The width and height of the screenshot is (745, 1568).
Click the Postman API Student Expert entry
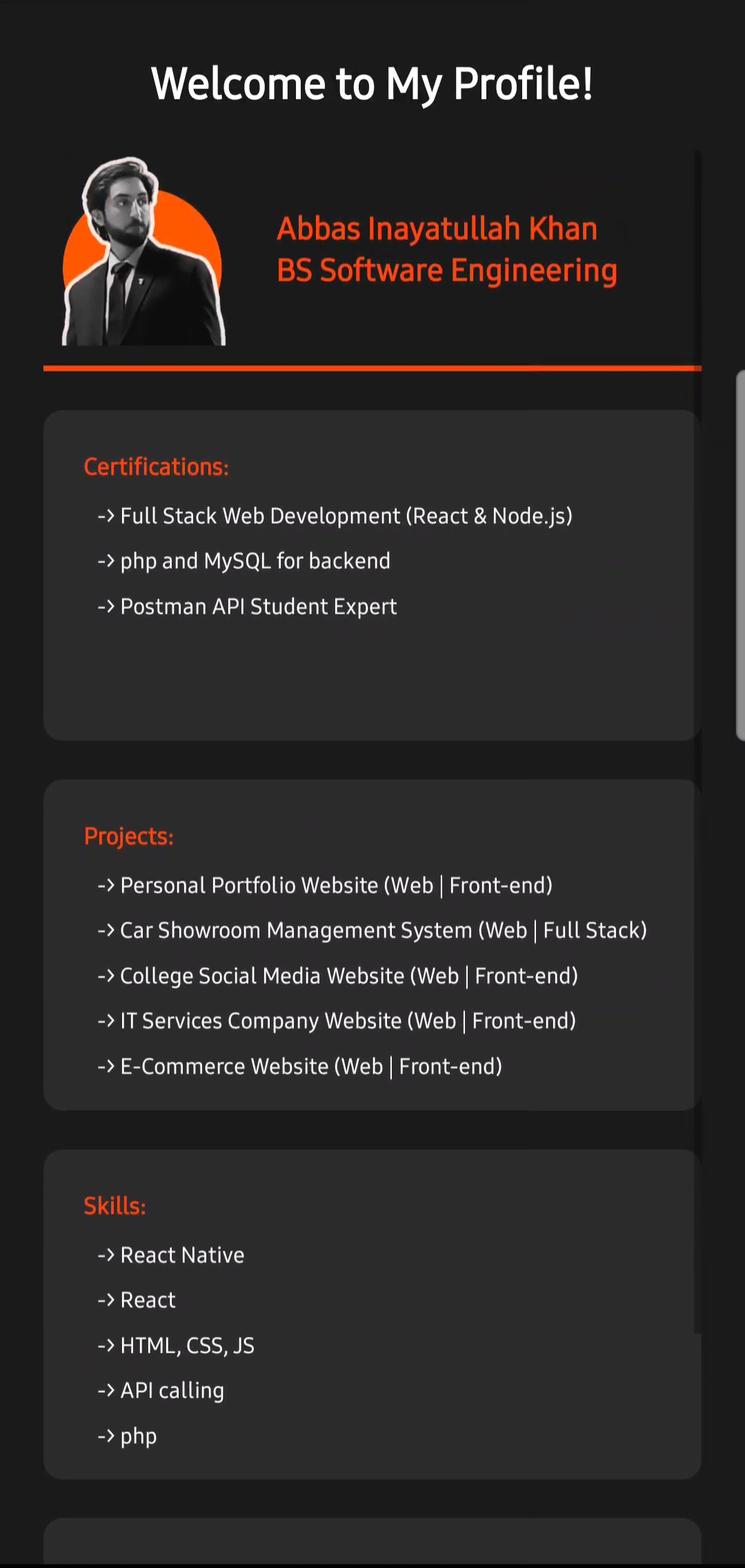(258, 606)
